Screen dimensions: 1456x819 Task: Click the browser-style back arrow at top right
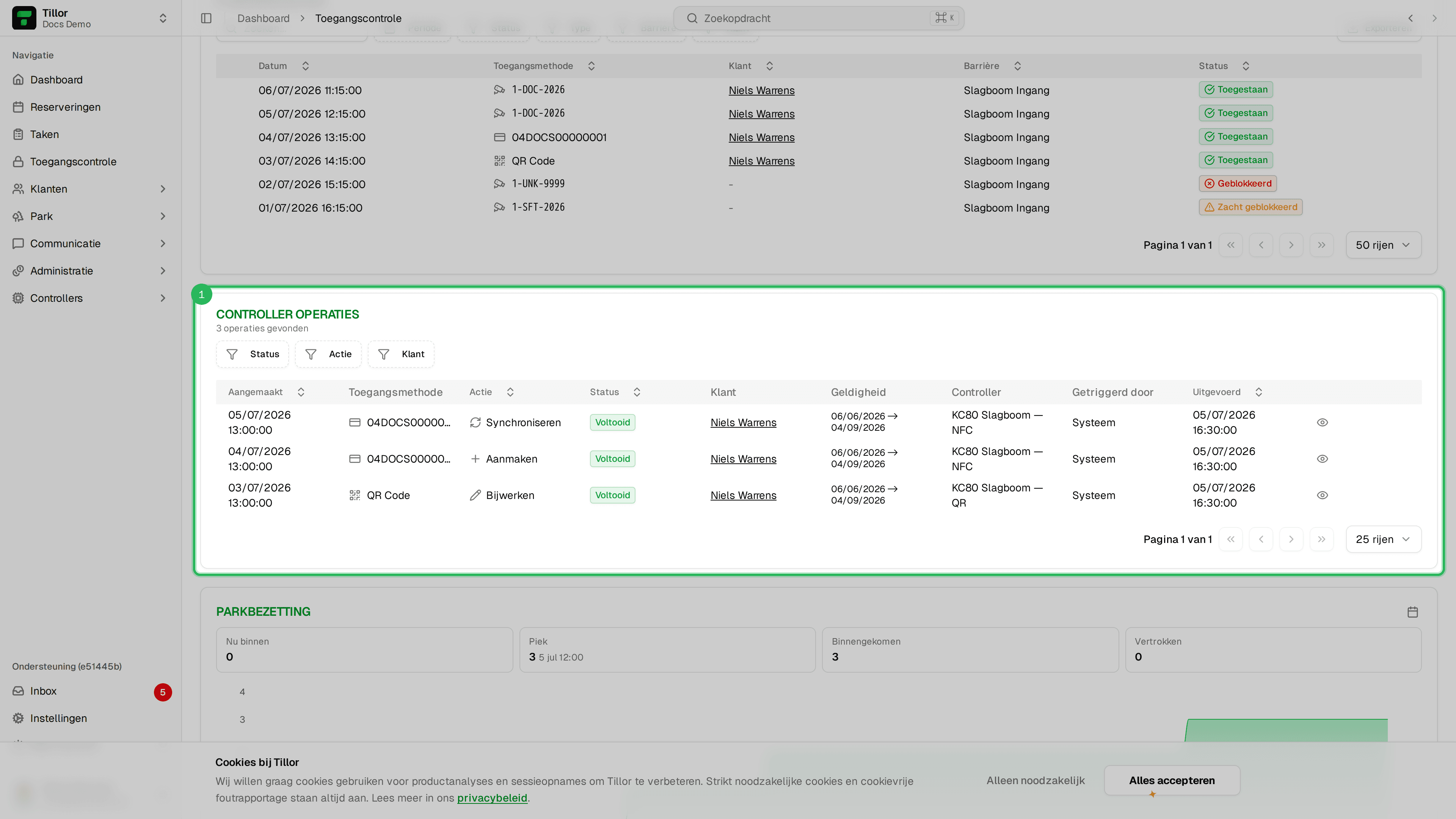pos(1411,18)
